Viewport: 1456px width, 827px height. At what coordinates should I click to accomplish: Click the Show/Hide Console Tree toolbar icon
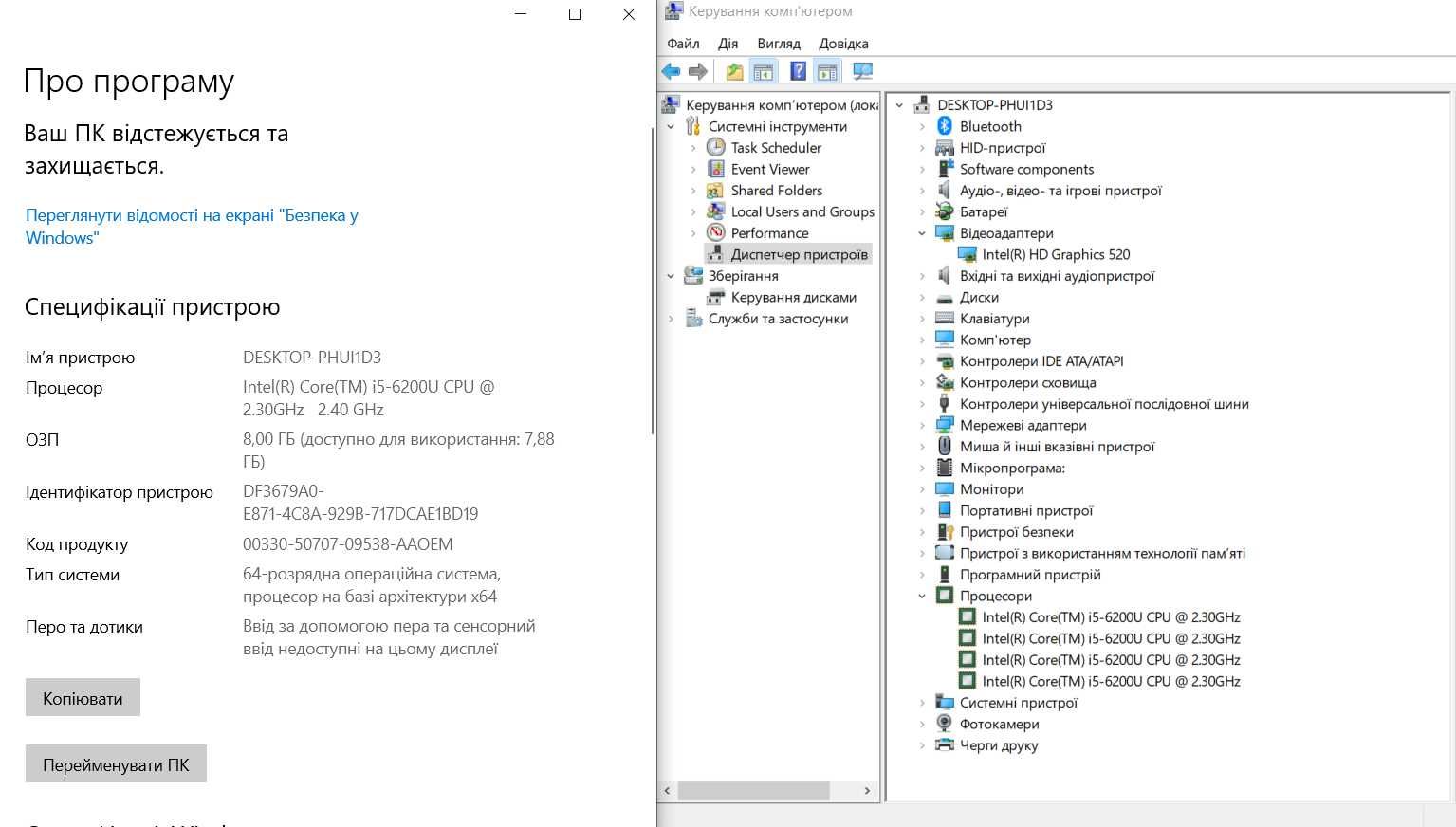(x=764, y=71)
